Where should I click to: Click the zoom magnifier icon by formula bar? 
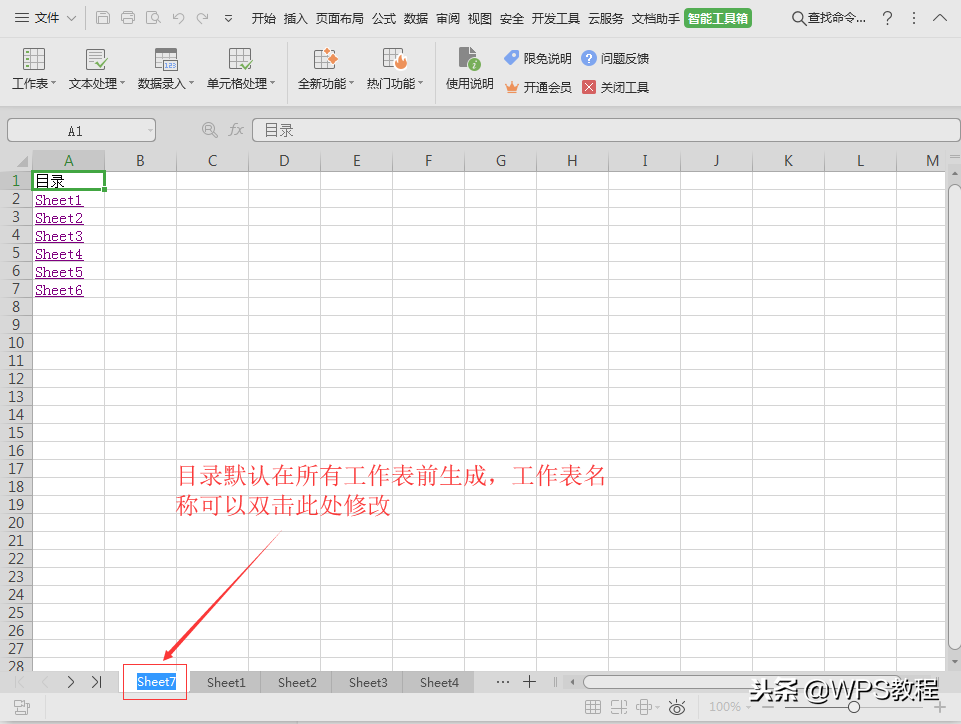click(210, 130)
